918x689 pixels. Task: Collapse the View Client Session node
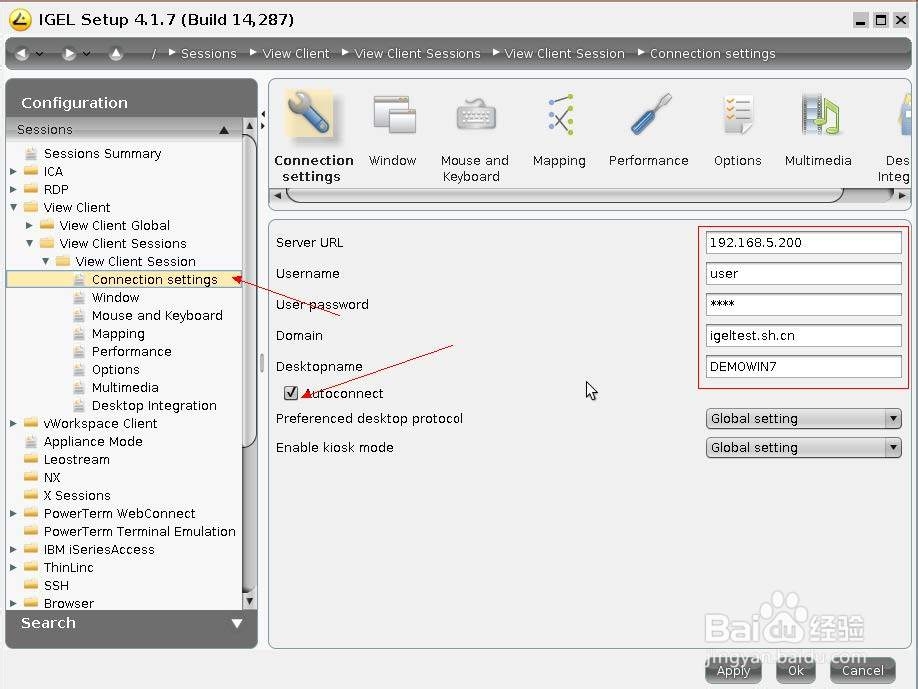point(46,261)
